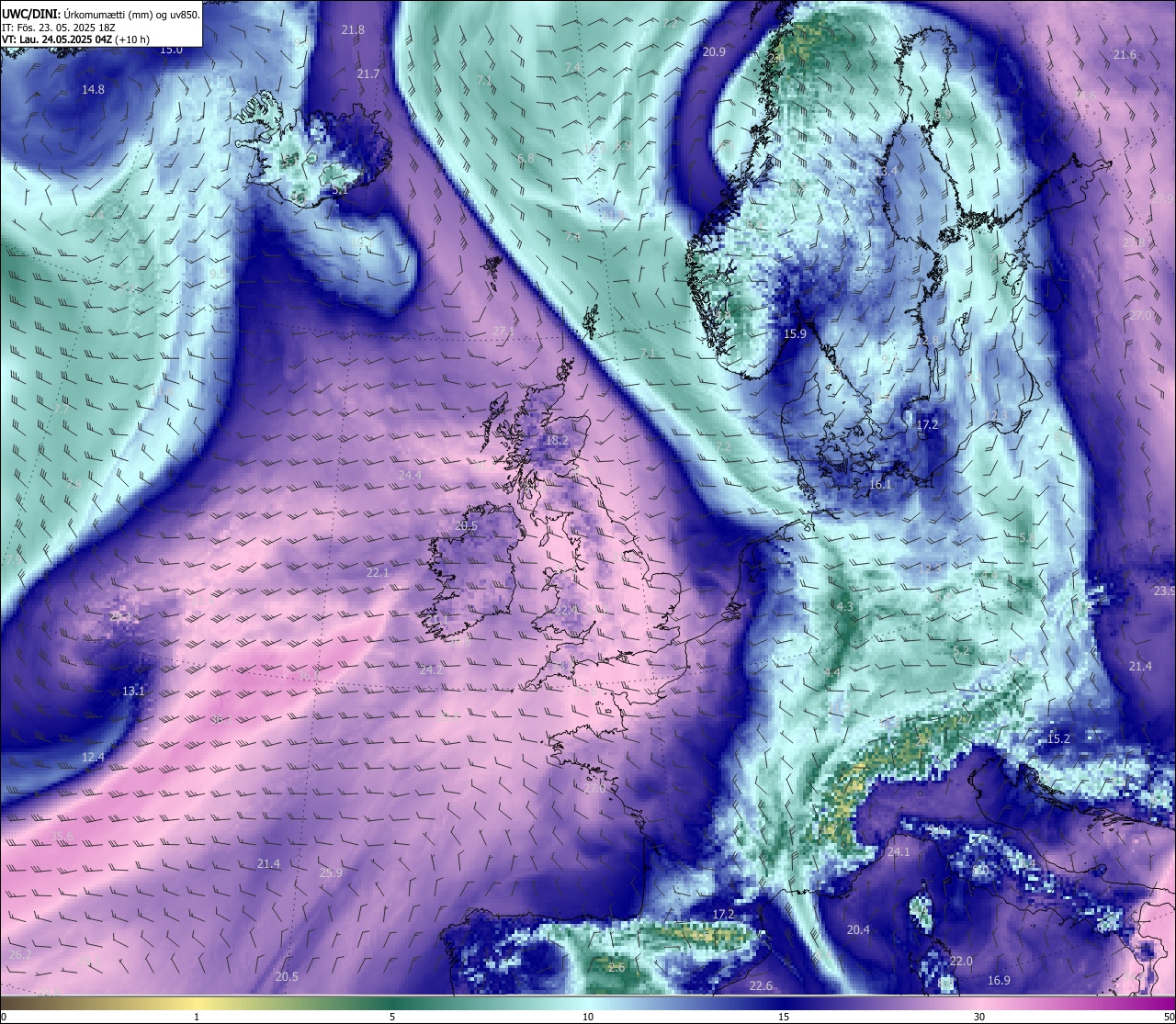
Task: Click the colour scale tick label 1
Action: click(x=197, y=1017)
